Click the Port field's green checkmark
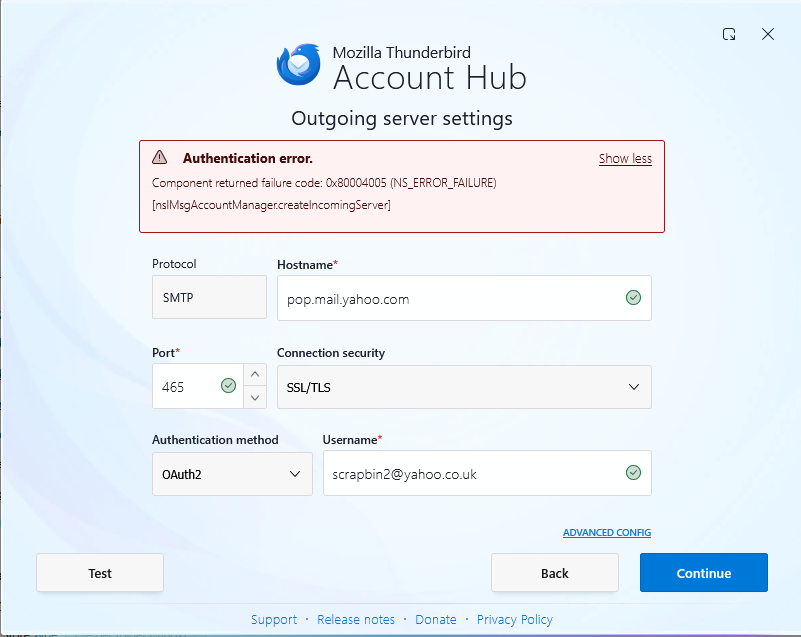801x637 pixels. coord(228,386)
